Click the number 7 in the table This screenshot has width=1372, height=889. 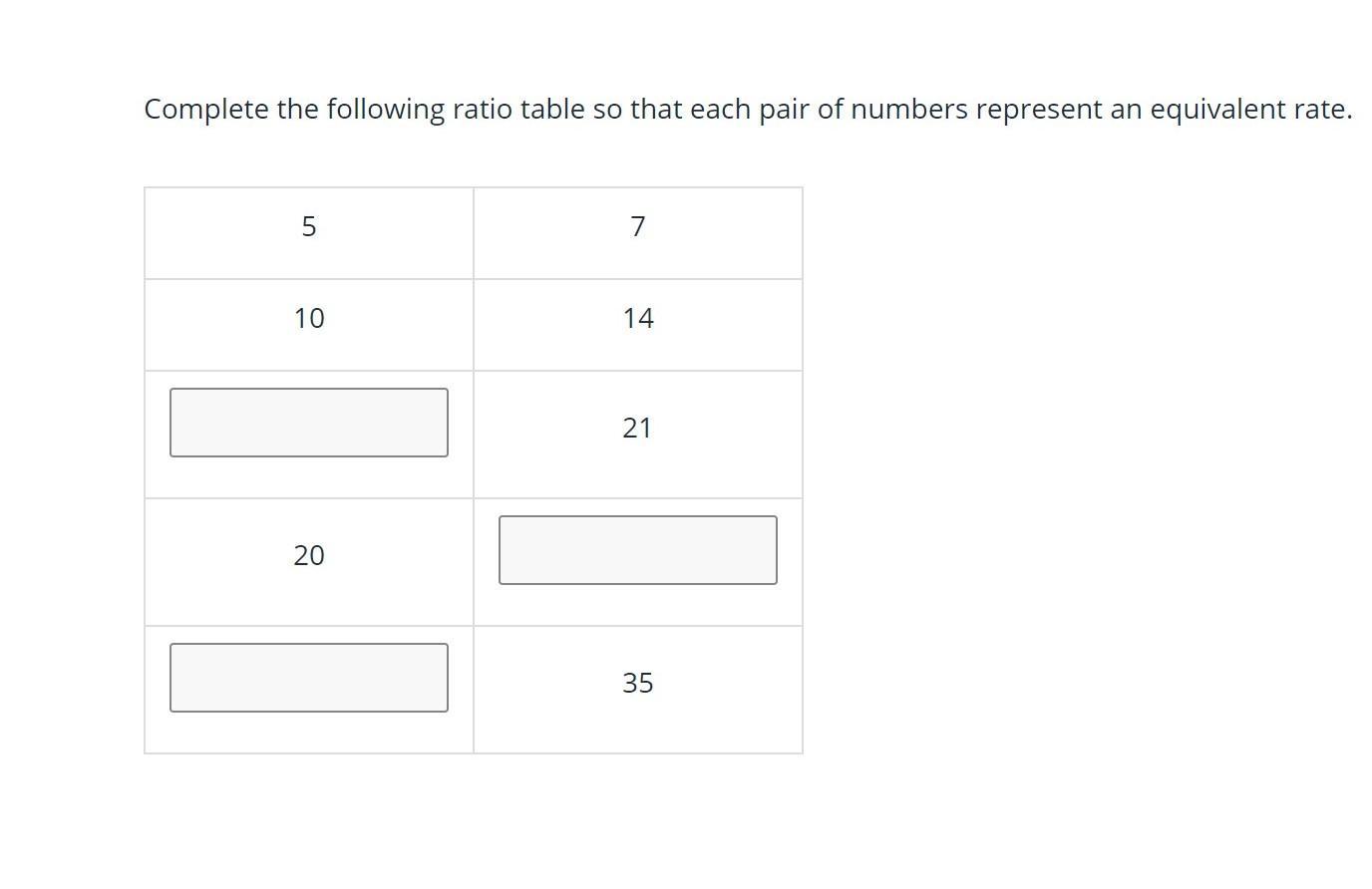pyautogui.click(x=638, y=227)
